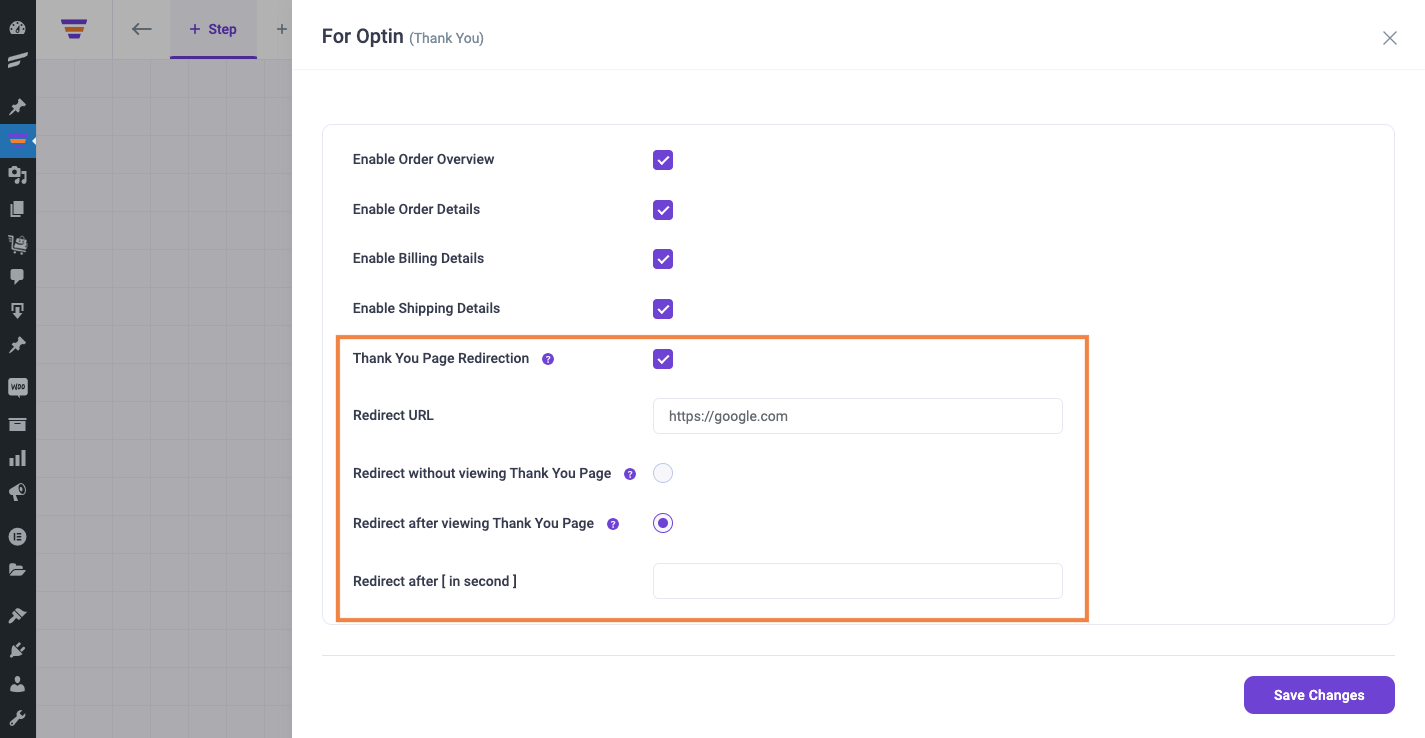
Task: Open the Marketing megaphone icon
Action: pyautogui.click(x=17, y=492)
